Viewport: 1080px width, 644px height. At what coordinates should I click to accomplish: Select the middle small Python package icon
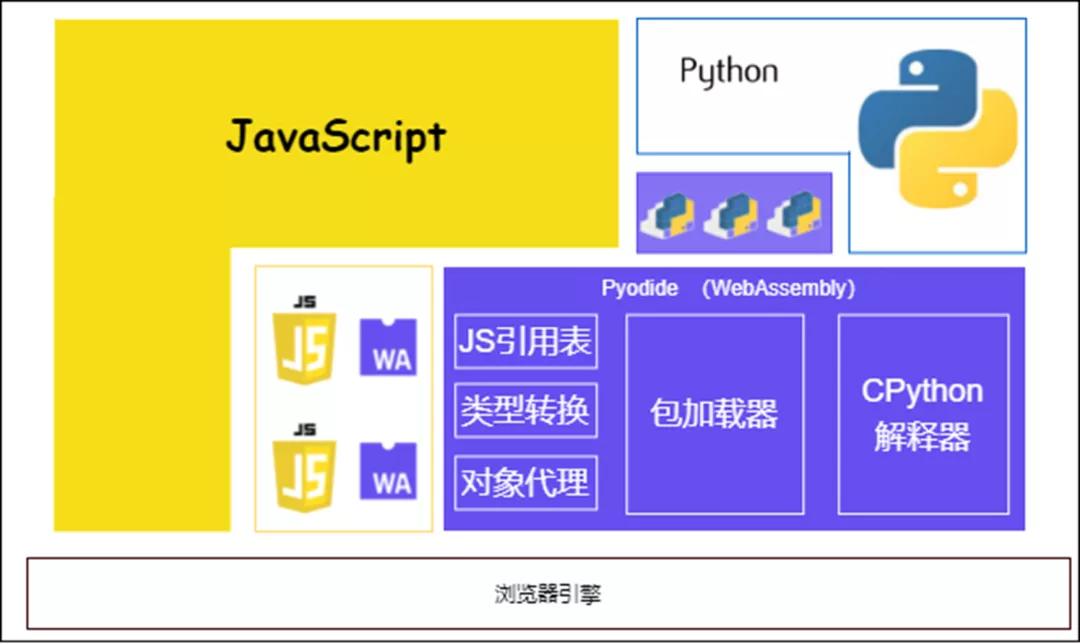coord(730,212)
